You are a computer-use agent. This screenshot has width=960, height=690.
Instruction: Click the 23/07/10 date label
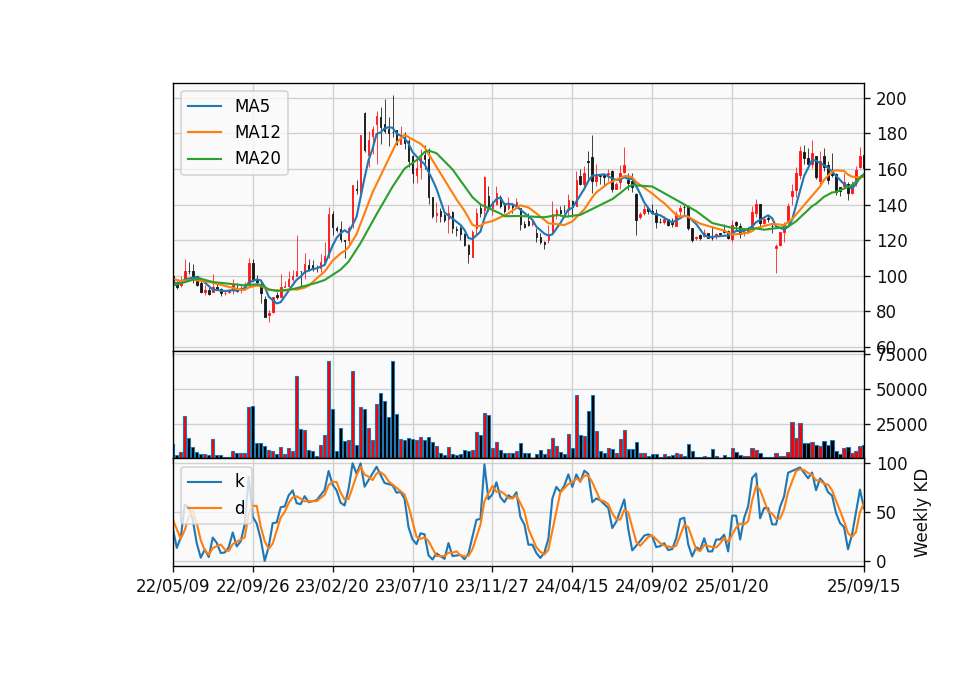[x=412, y=586]
